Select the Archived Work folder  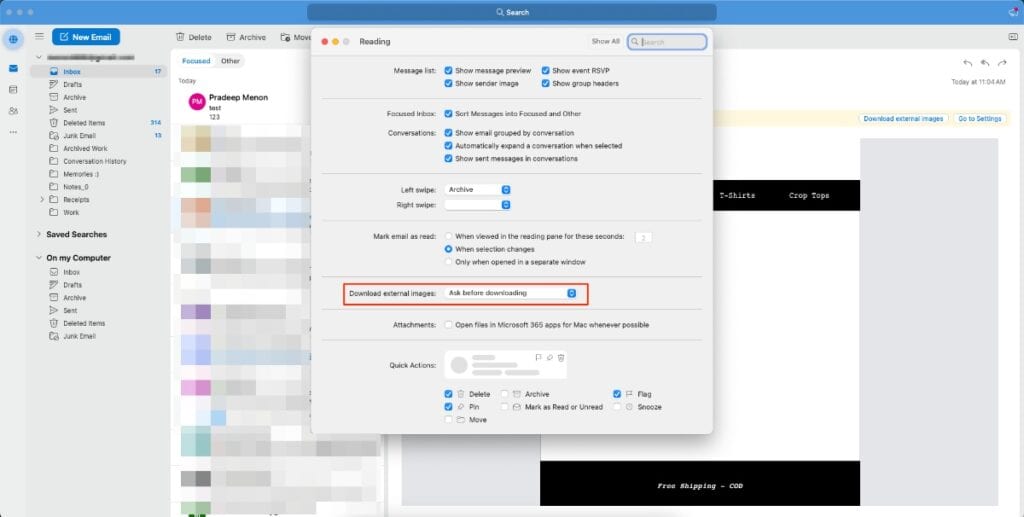[99, 148]
